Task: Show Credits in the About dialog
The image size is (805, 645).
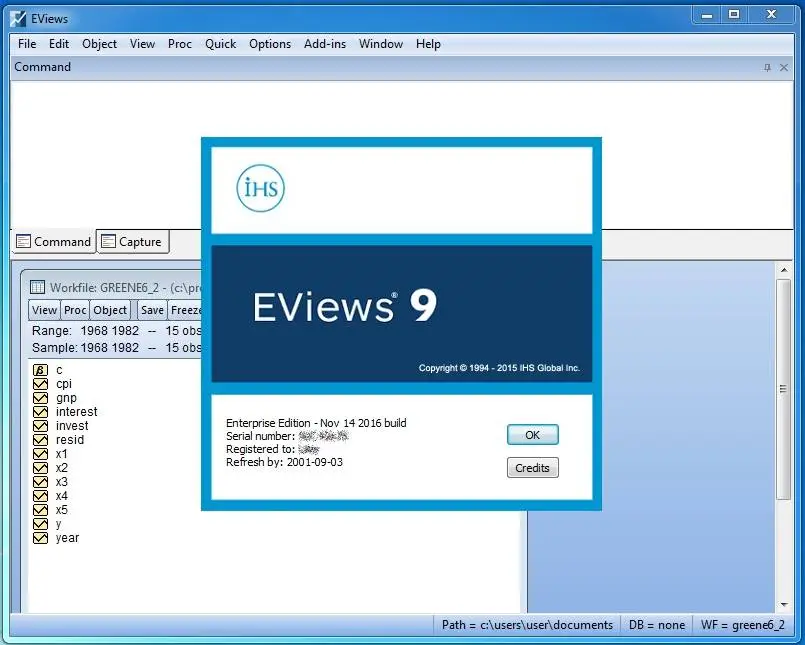Action: [x=532, y=468]
